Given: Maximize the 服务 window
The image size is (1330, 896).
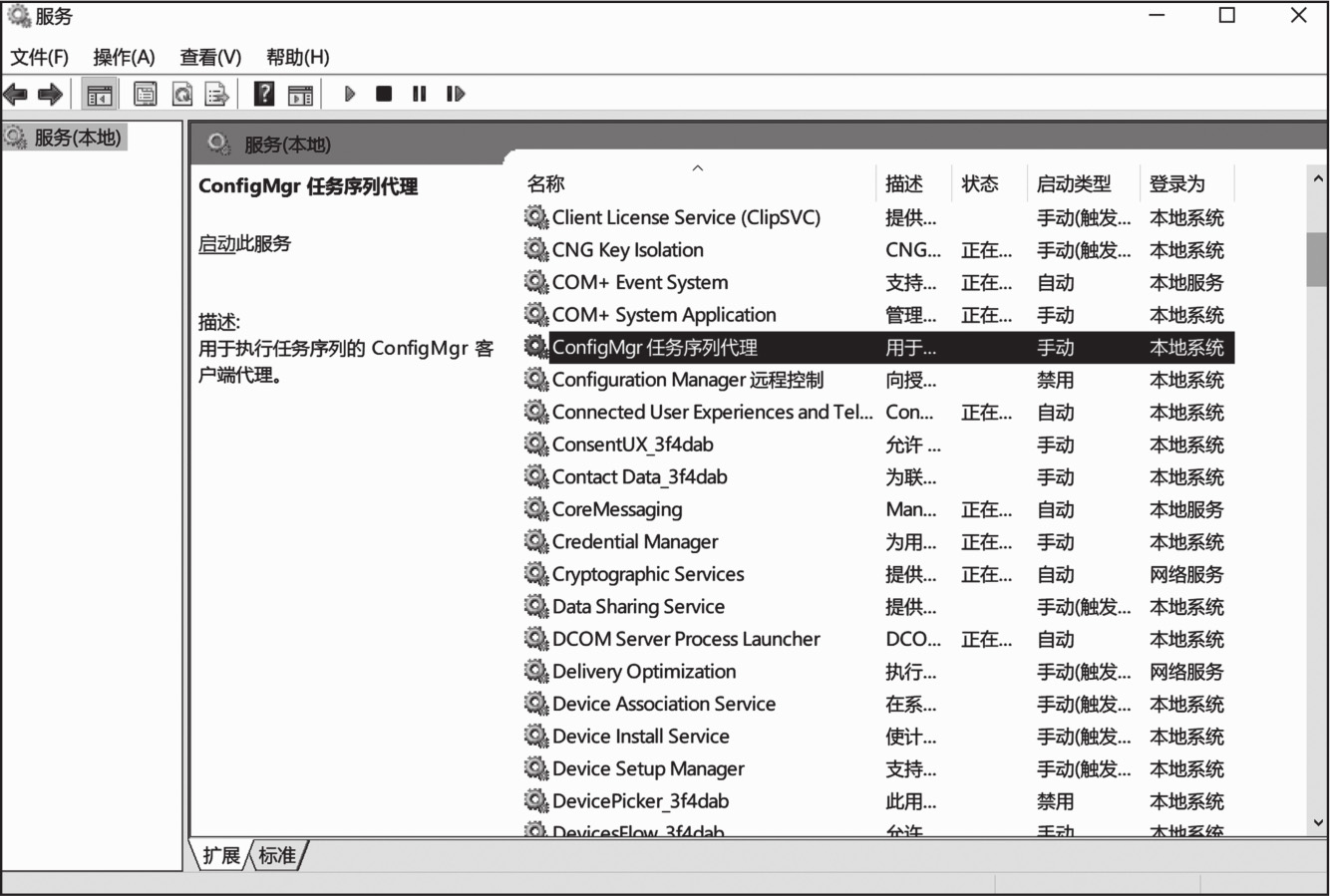Looking at the screenshot, I should [x=1227, y=15].
